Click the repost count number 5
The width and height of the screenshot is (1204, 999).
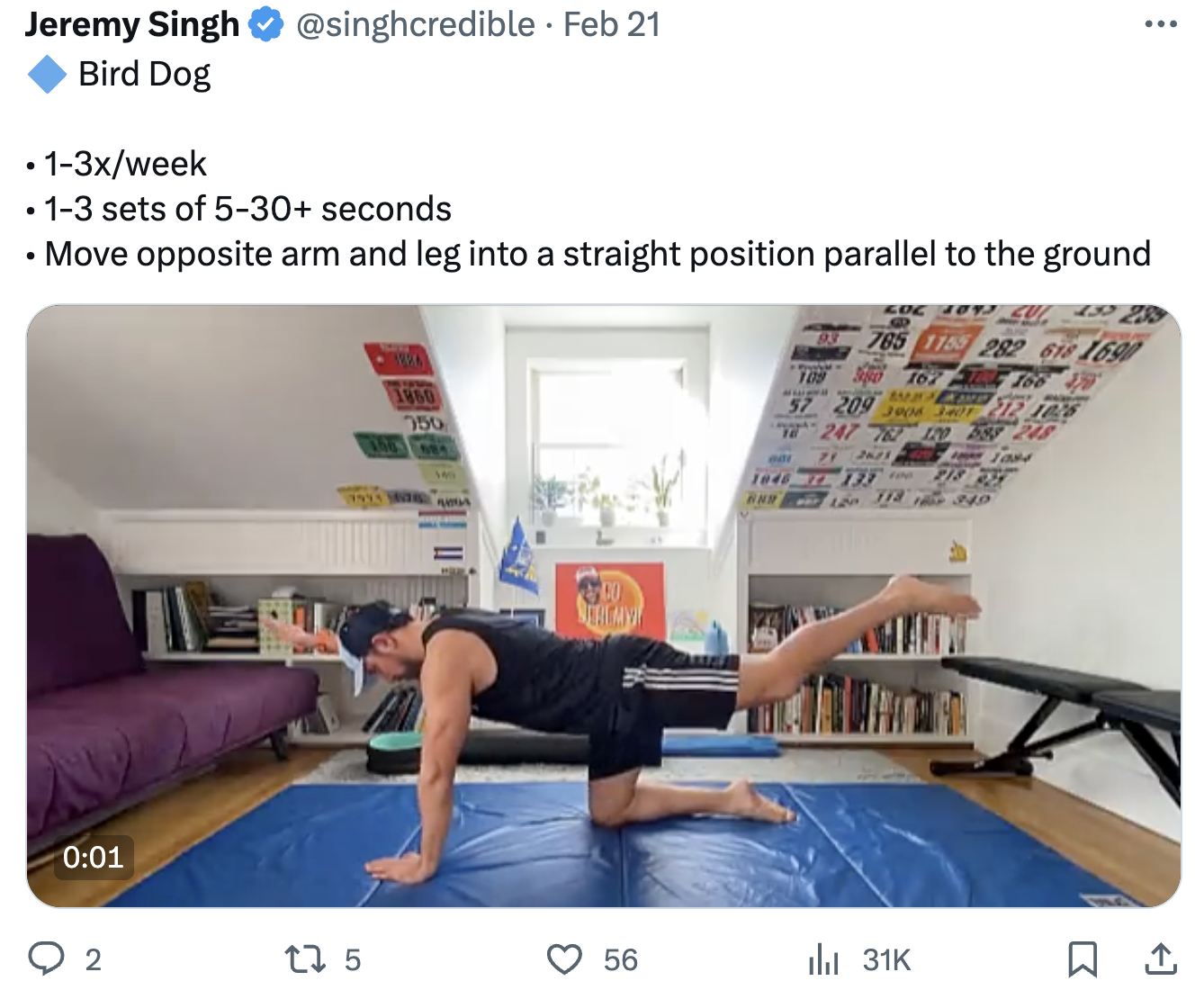pyautogui.click(x=353, y=960)
